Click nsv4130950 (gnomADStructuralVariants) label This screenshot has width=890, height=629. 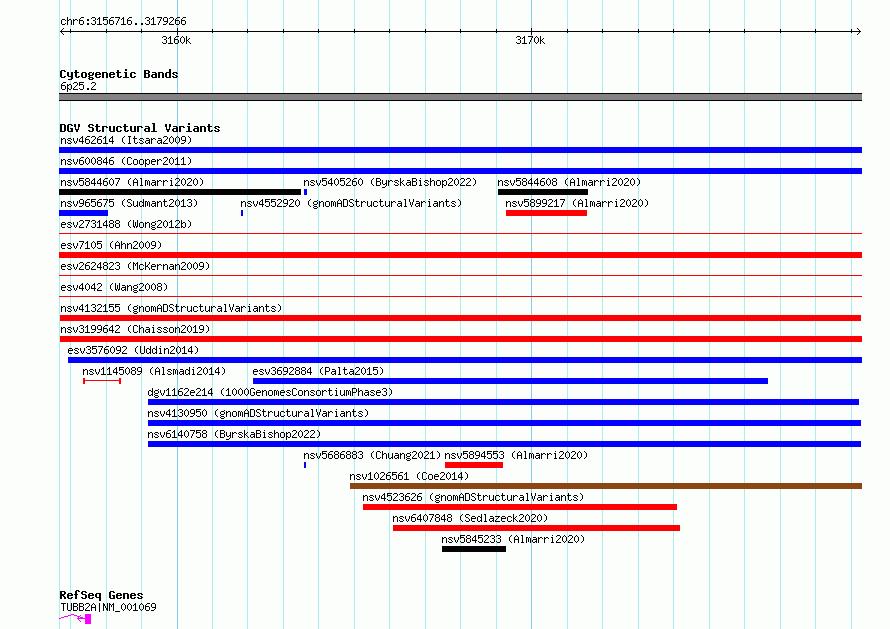258,413
